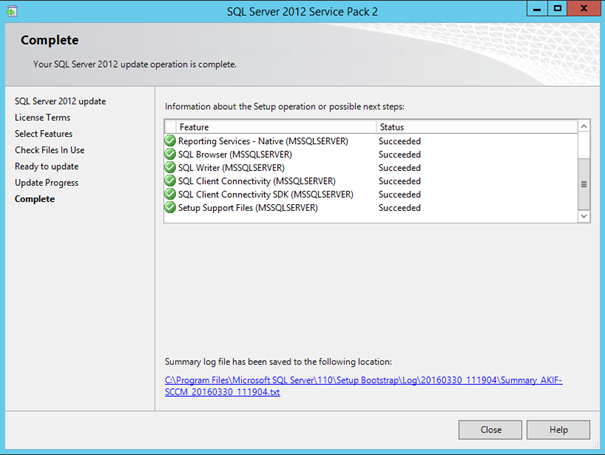Click the green check icon beside SQL Writer
The height and width of the screenshot is (455, 605).
170,167
